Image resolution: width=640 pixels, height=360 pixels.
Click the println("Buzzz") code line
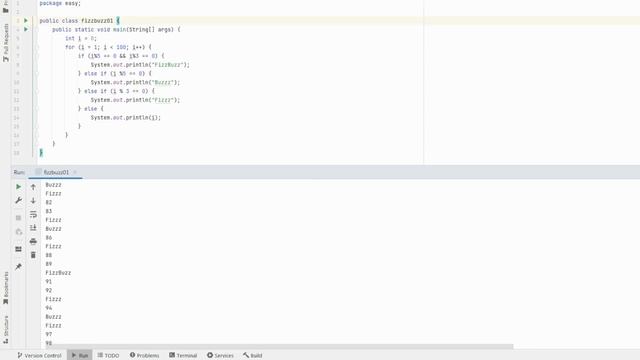tap(135, 82)
